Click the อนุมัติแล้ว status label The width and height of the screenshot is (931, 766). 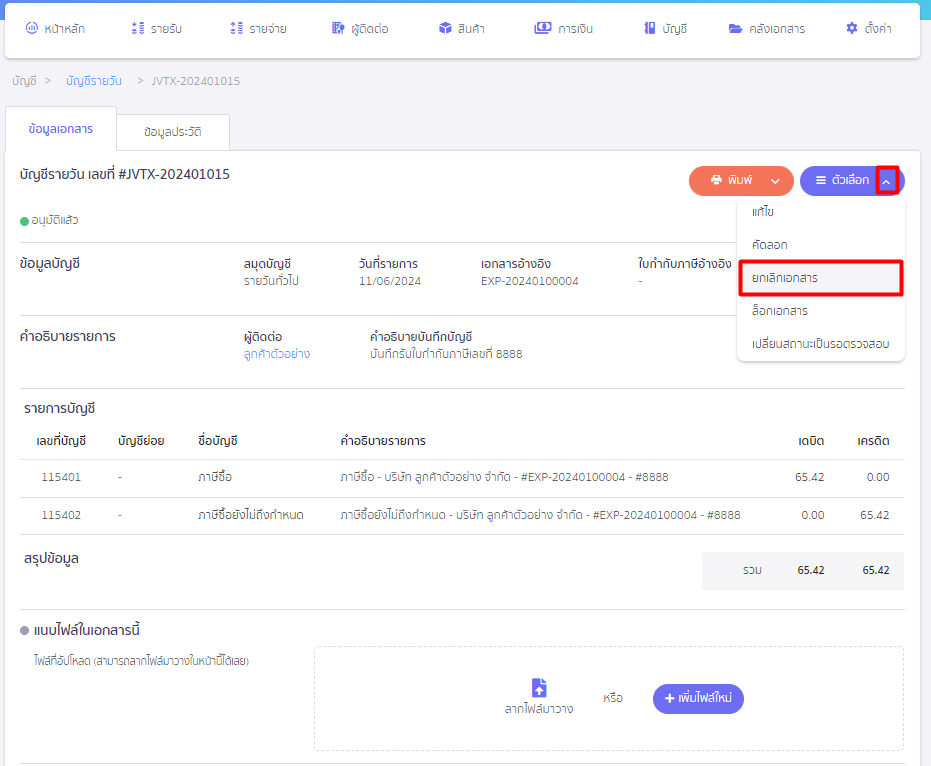[x=55, y=220]
